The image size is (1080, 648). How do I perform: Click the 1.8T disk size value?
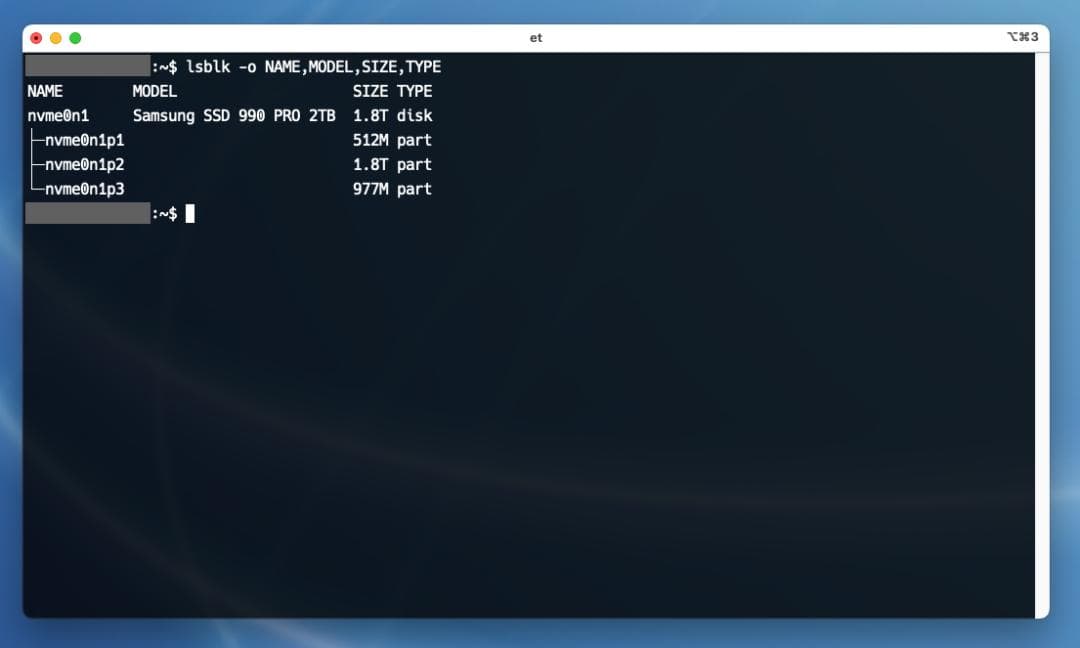(369, 115)
